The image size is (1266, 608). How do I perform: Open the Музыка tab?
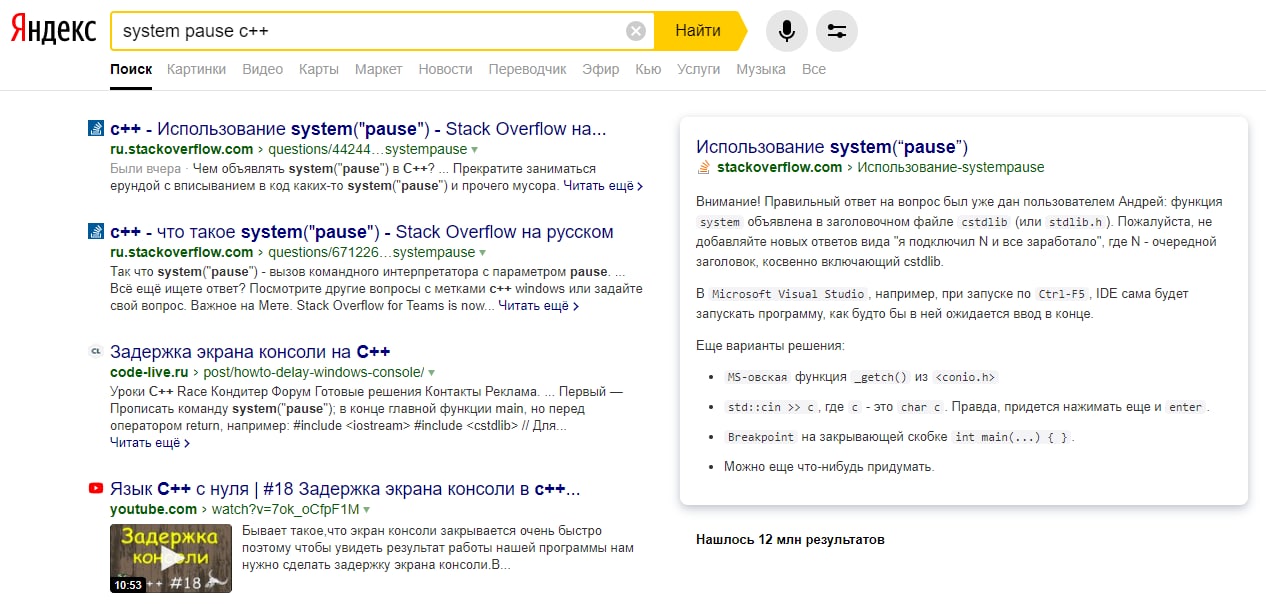click(761, 69)
